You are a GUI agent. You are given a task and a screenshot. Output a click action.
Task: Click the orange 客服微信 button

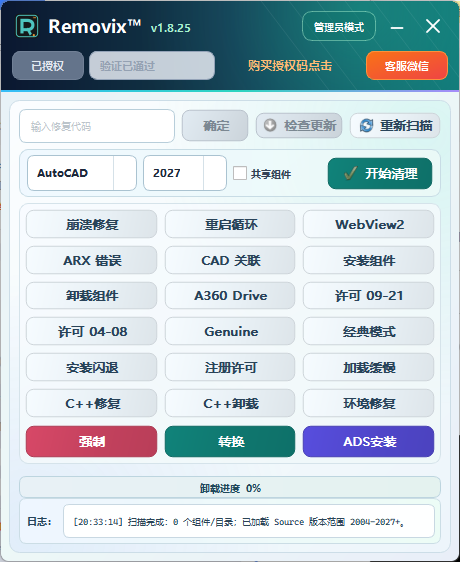click(x=407, y=66)
